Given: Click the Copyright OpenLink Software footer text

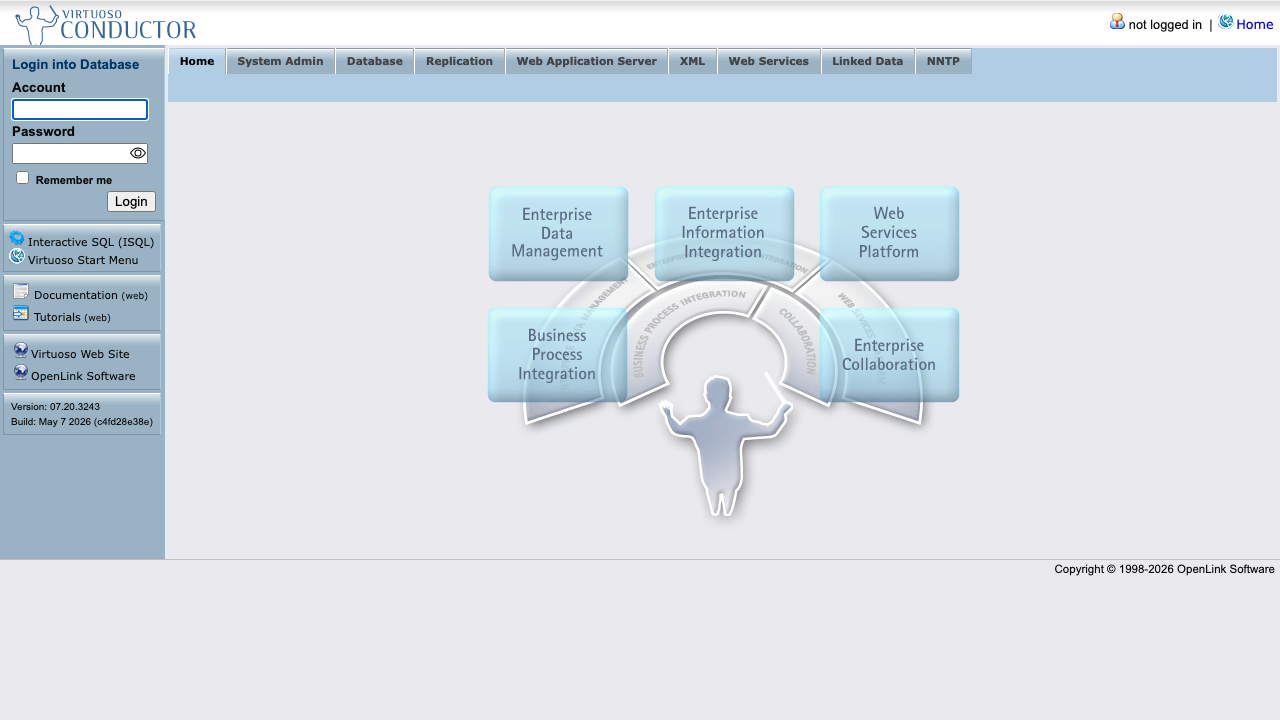Looking at the screenshot, I should tap(1164, 569).
